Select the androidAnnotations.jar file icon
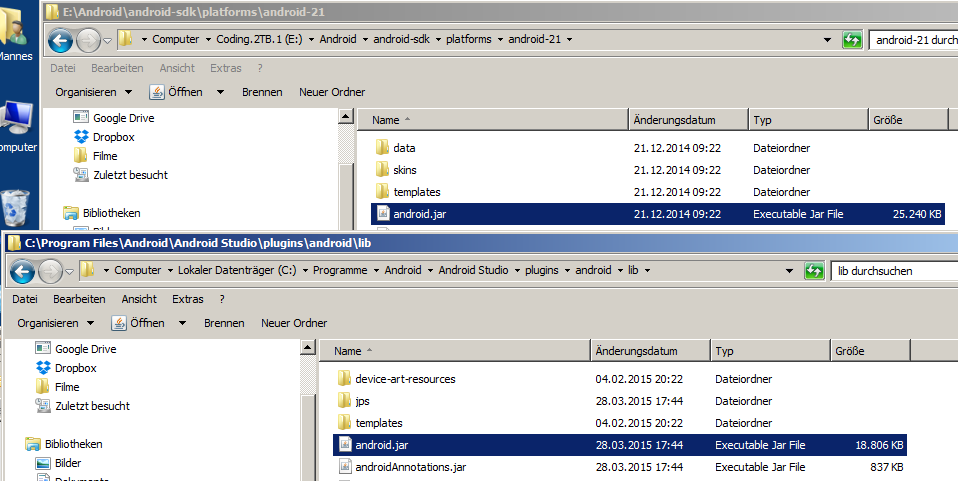Viewport: 958px width, 481px height. 345,466
